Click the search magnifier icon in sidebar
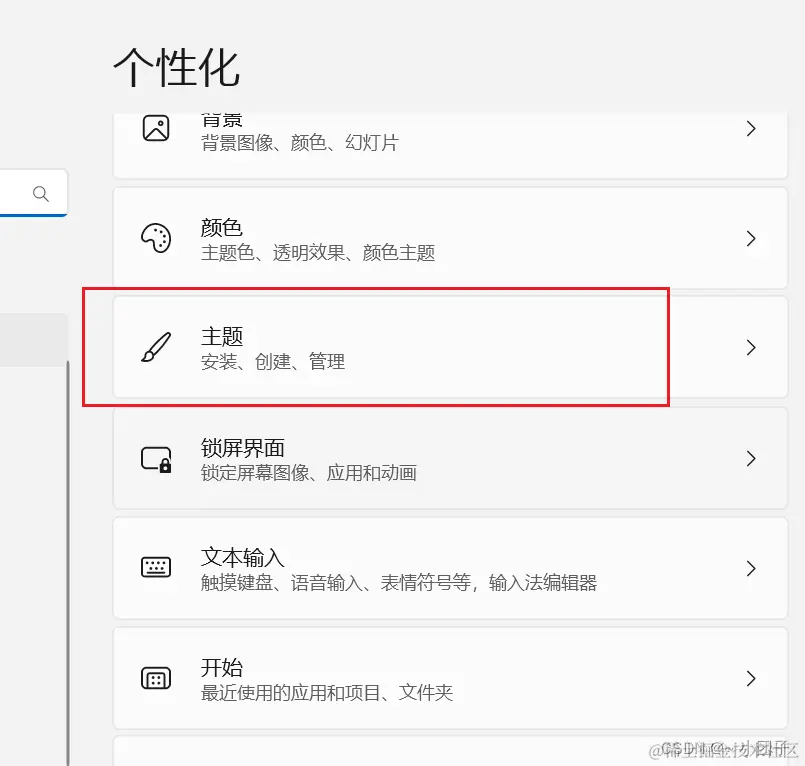 [38, 193]
